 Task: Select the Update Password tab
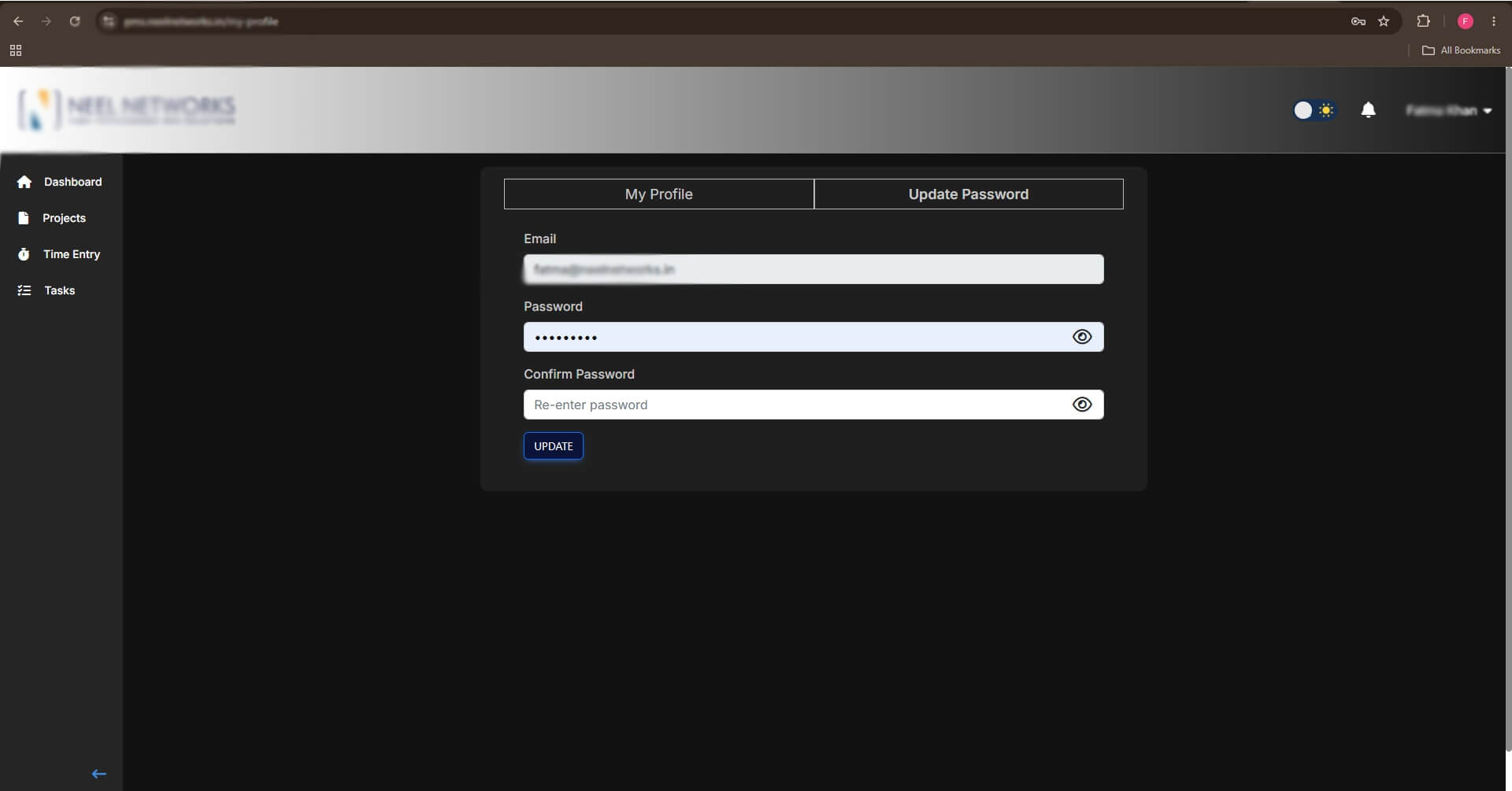click(969, 194)
